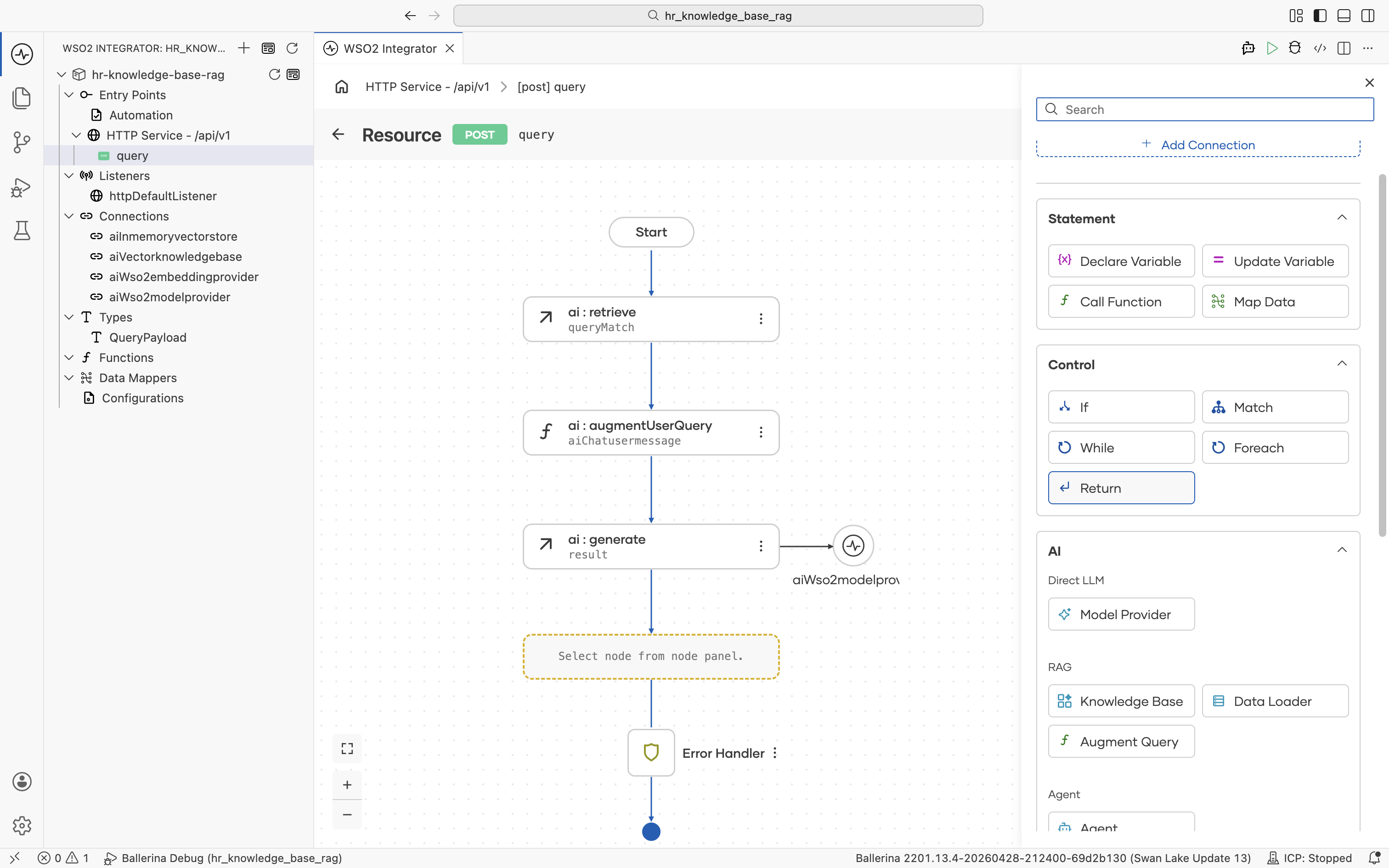Click the errors and warnings status indicator
Screen dimensions: 1389x868
pos(63,858)
